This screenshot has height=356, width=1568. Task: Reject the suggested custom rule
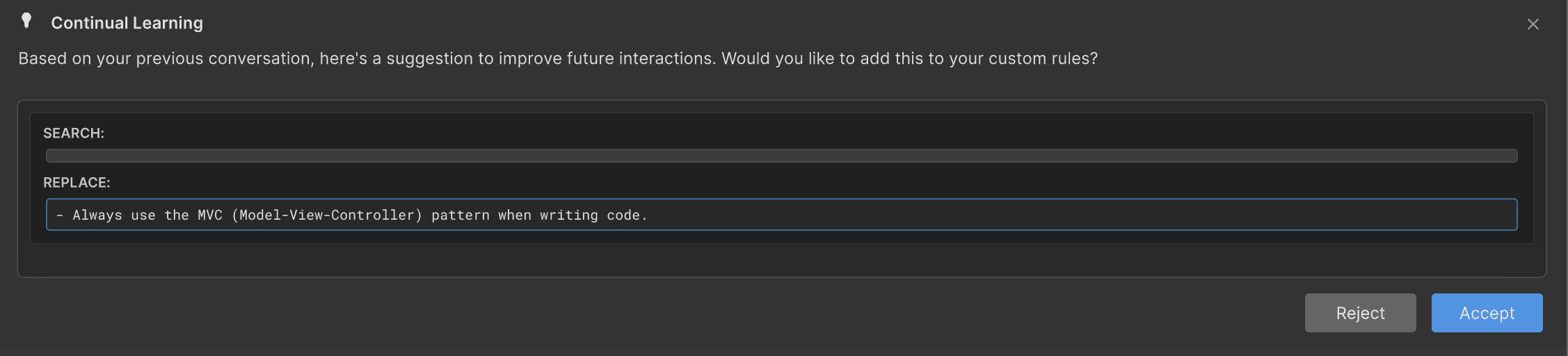point(1360,313)
